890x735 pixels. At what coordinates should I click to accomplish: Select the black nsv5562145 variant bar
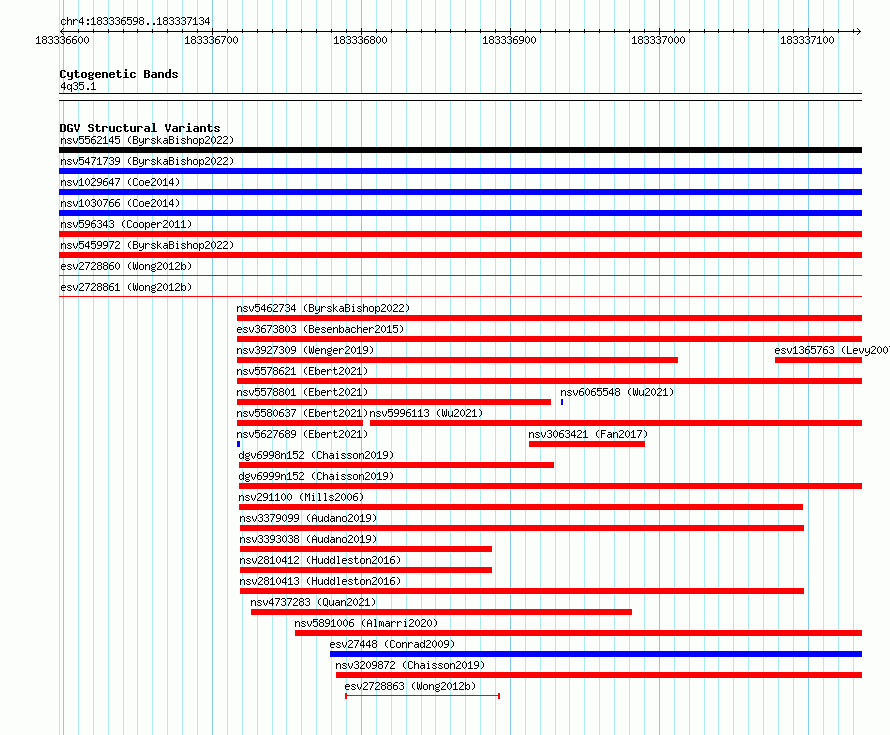[x=460, y=150]
